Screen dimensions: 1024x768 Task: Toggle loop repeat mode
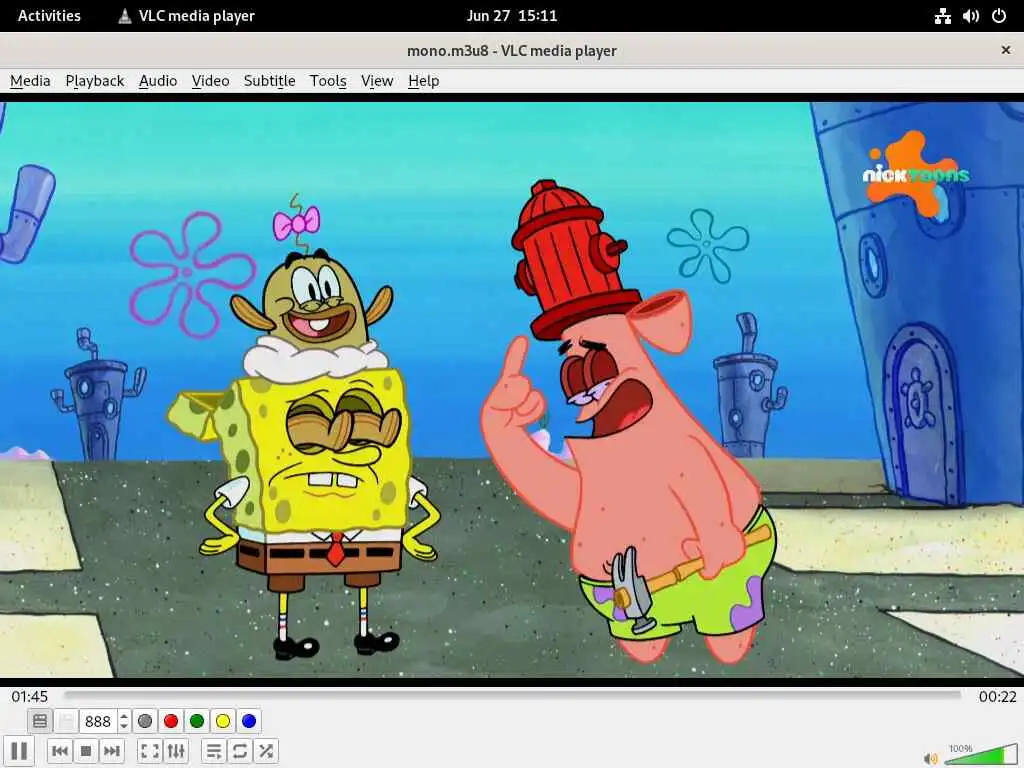coord(240,751)
